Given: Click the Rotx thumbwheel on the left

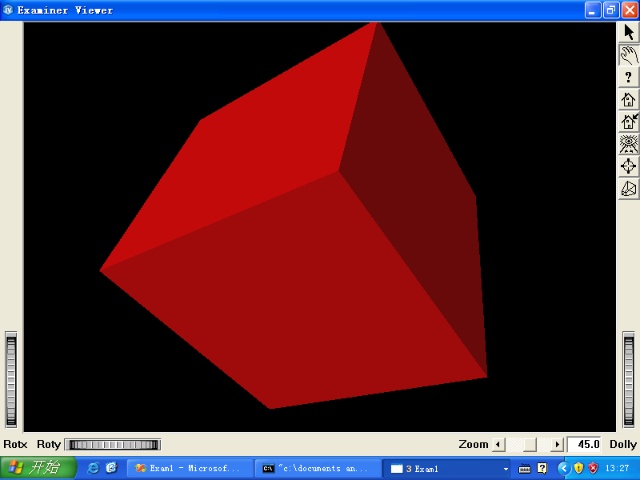Looking at the screenshot, I should 11,380.
